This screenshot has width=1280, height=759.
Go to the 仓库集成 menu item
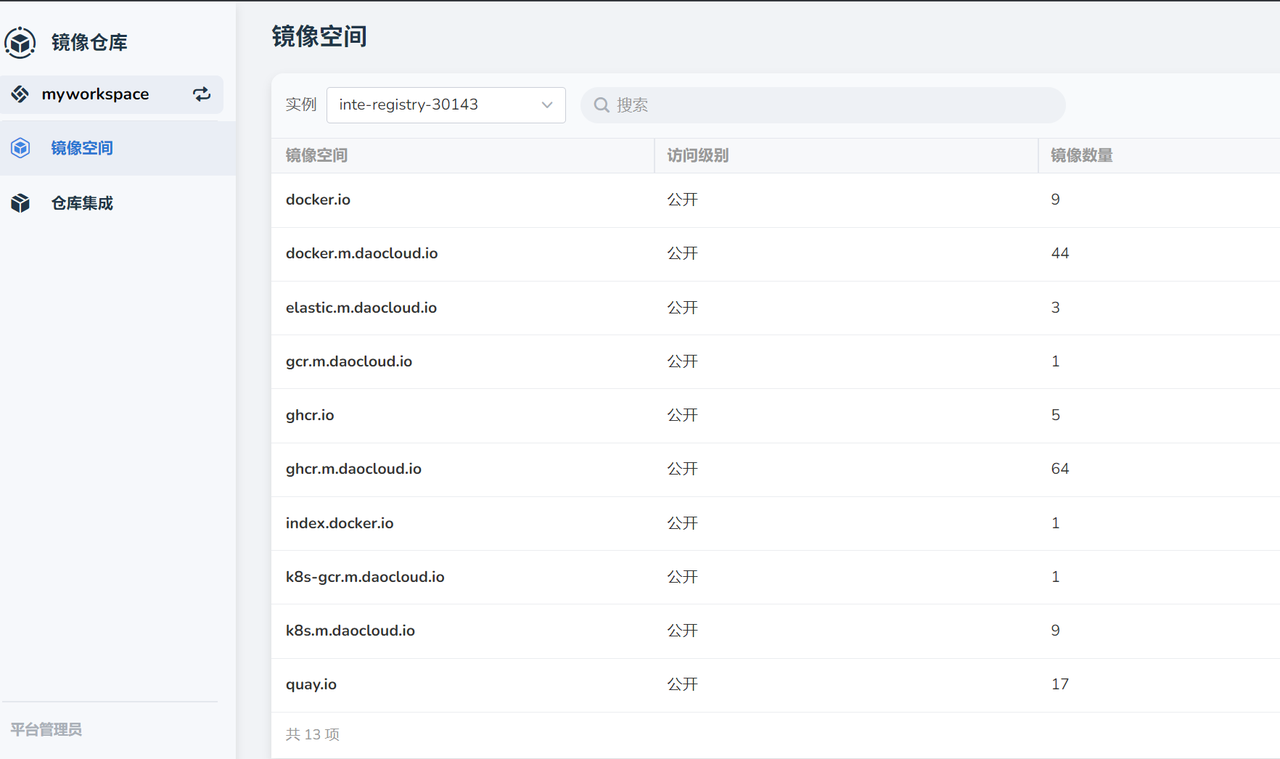(82, 203)
